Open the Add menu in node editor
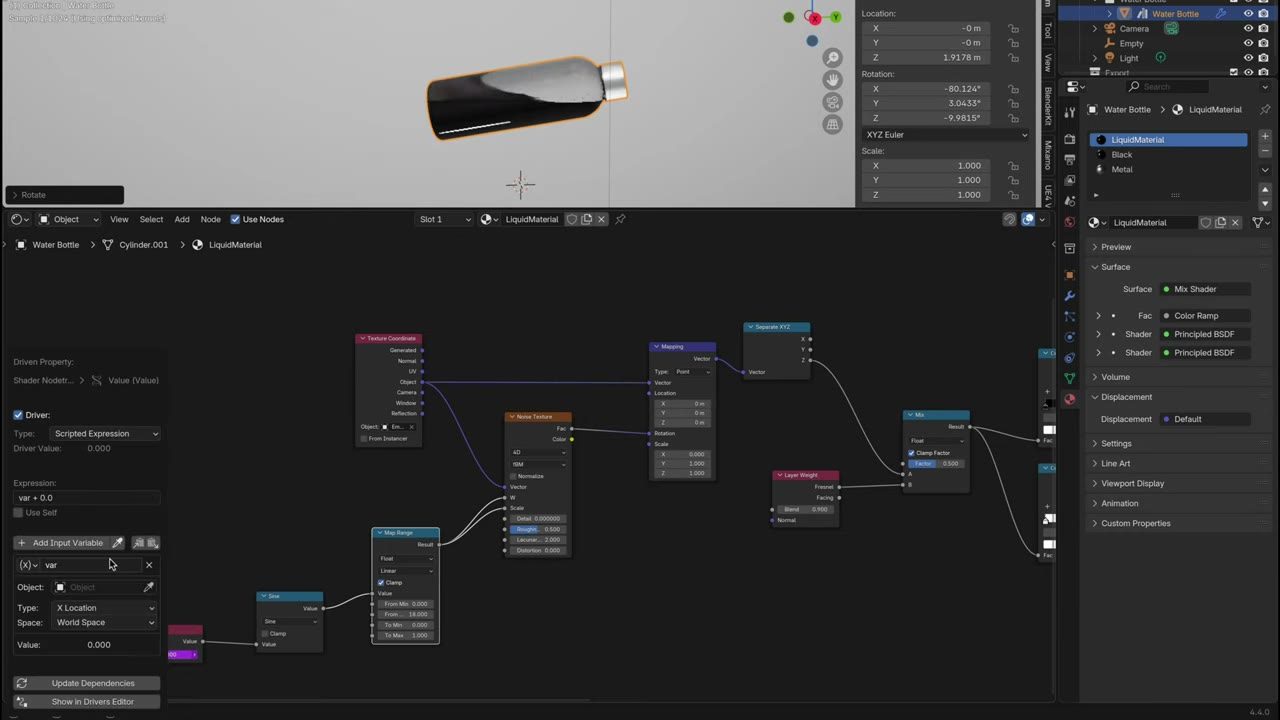 click(182, 219)
